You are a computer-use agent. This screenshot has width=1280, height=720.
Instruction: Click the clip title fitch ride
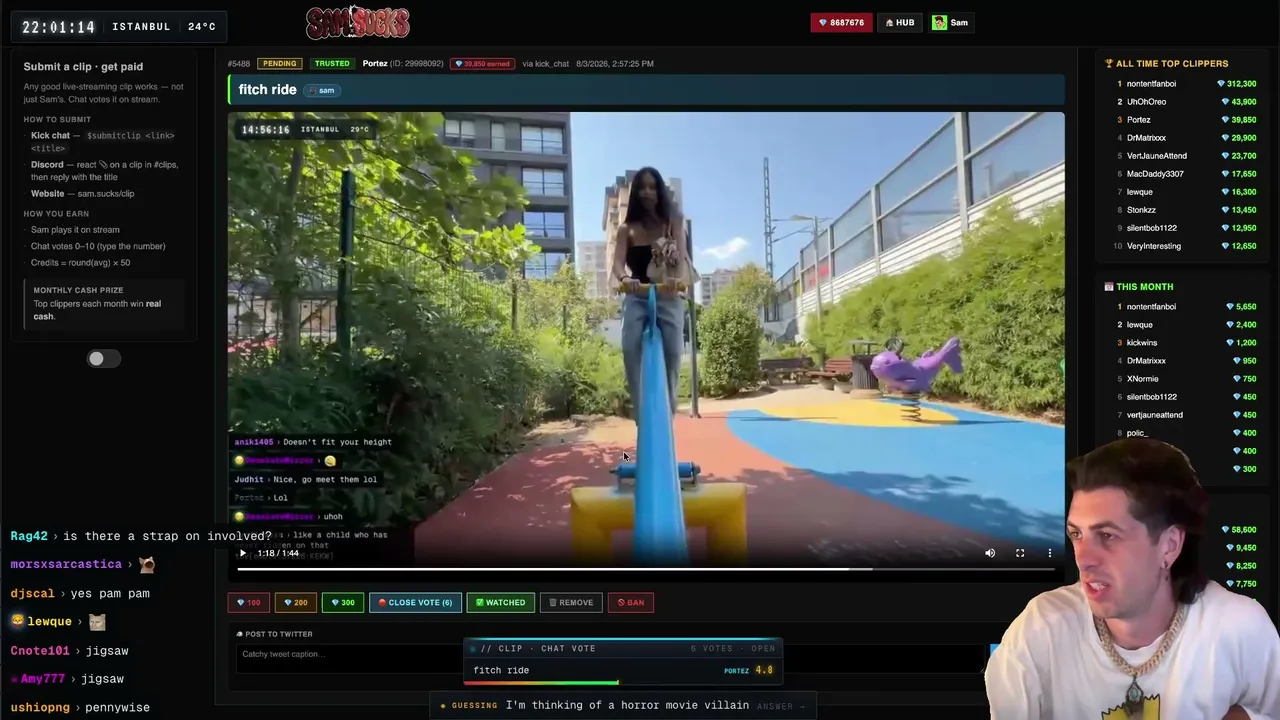coord(267,90)
